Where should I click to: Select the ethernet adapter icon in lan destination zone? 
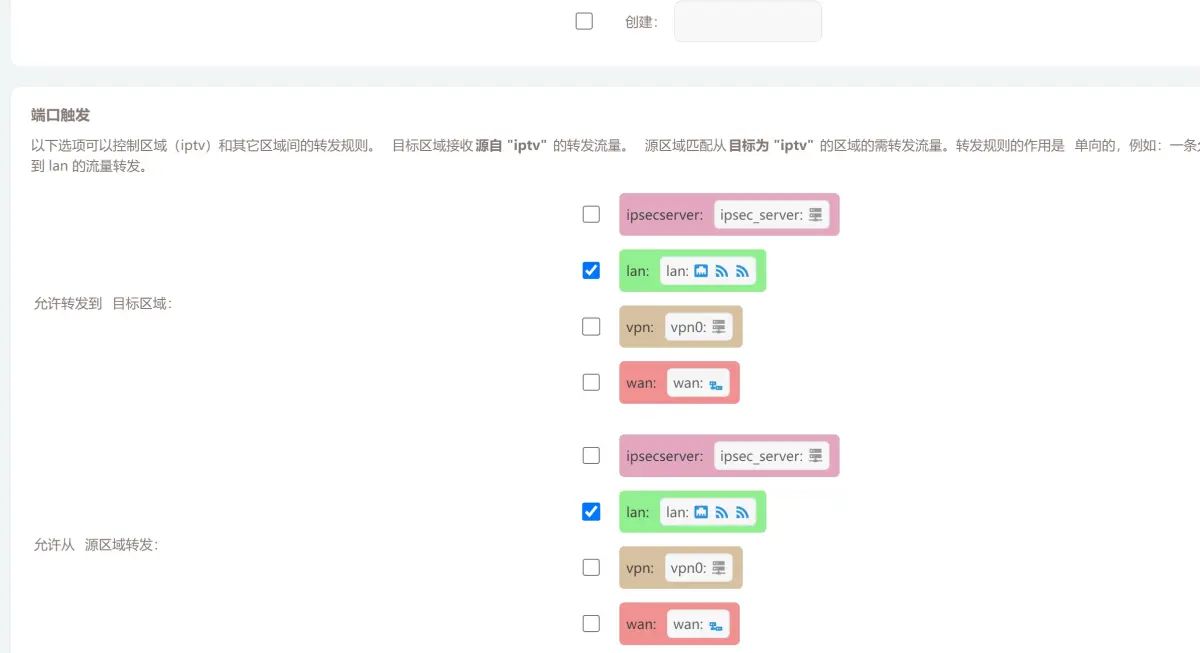click(700, 271)
